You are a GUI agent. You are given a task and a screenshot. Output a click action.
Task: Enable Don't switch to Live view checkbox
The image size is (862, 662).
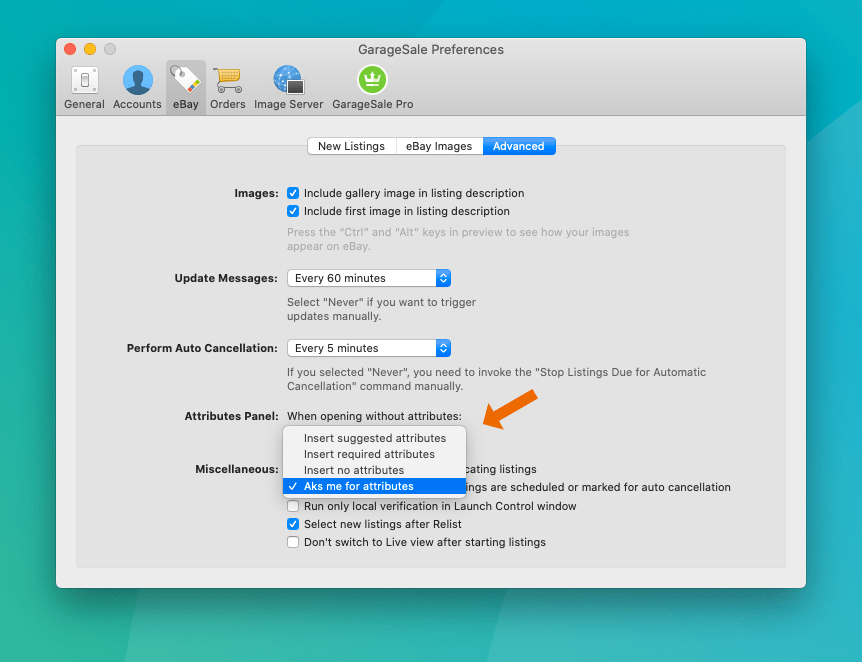pyautogui.click(x=293, y=542)
